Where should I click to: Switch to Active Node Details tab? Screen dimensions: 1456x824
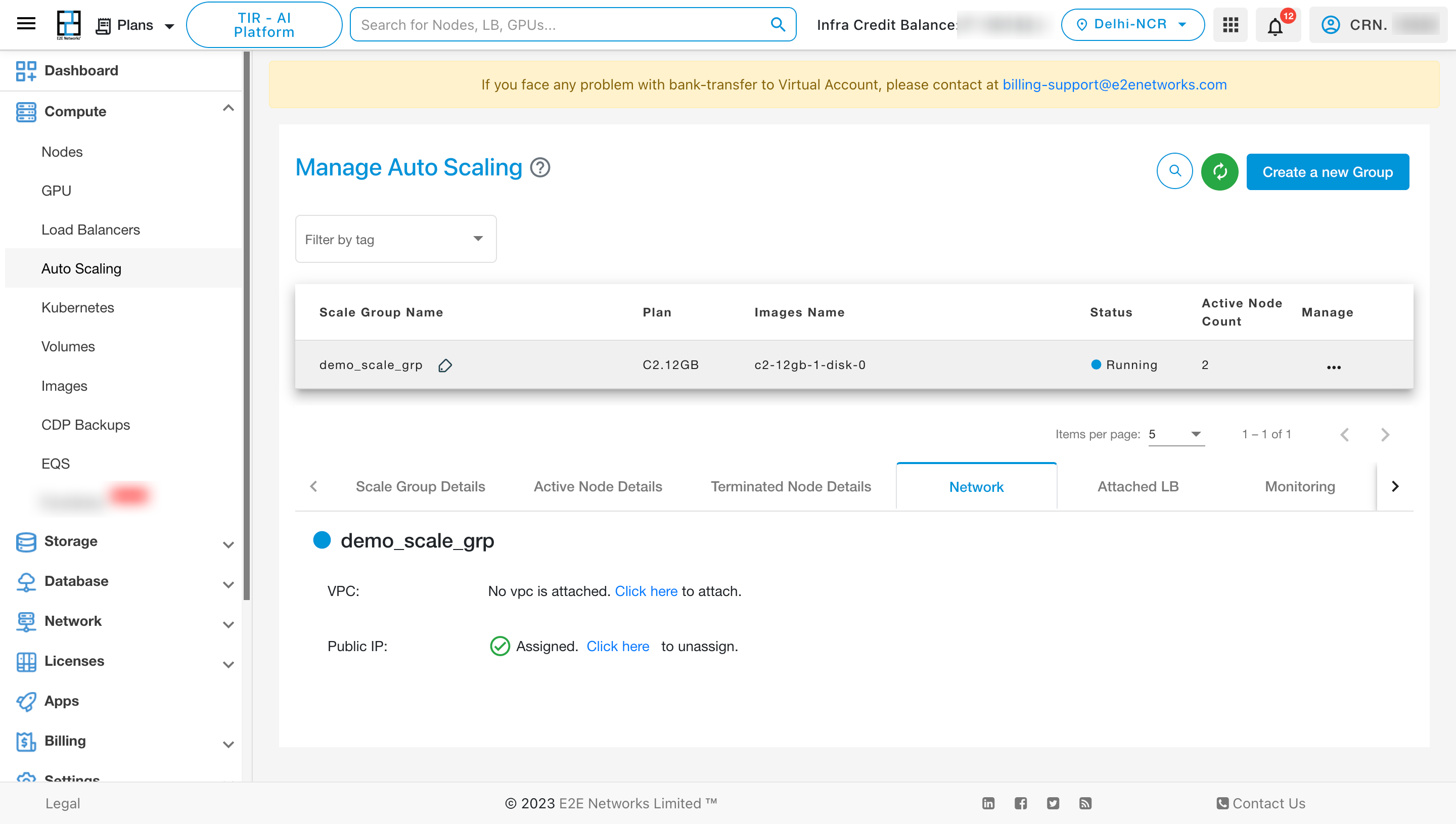point(598,487)
